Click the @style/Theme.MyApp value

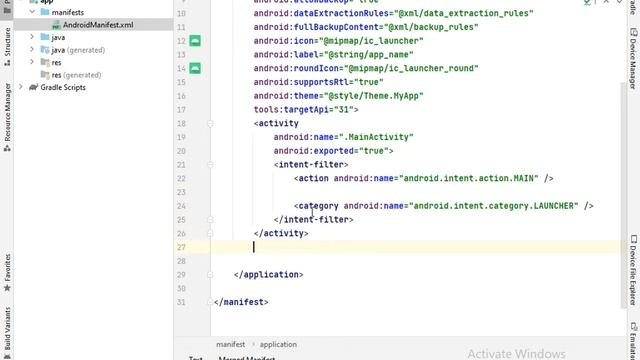pyautogui.click(x=373, y=96)
